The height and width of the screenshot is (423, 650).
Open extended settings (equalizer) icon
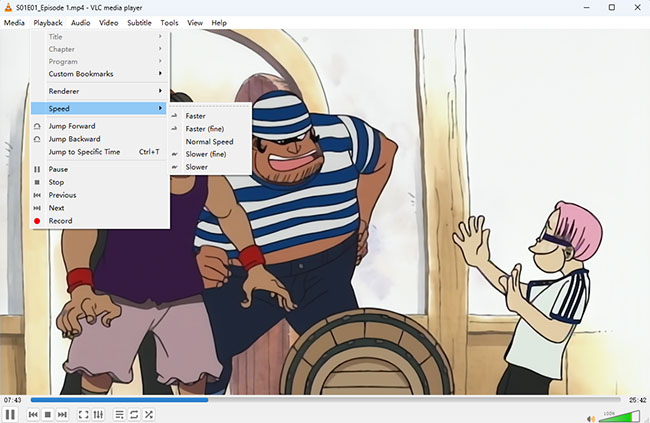coord(98,414)
